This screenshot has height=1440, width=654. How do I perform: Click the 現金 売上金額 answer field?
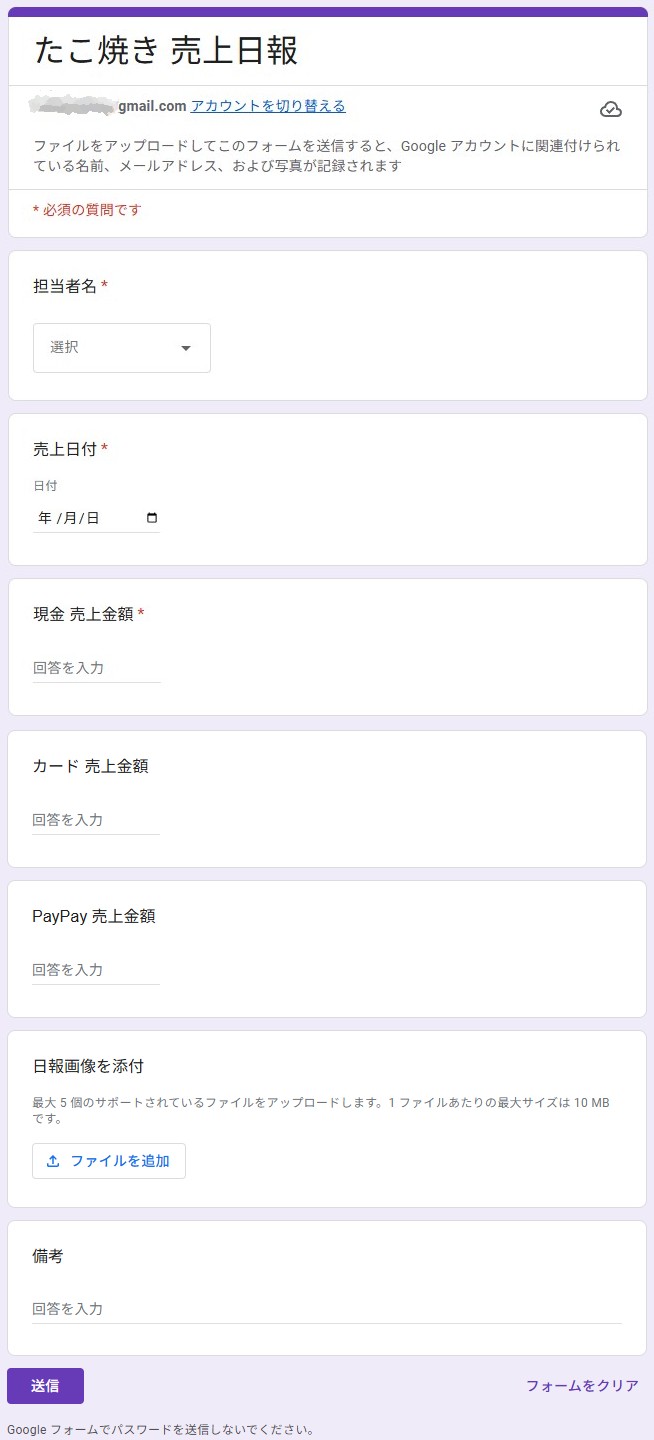(95, 667)
